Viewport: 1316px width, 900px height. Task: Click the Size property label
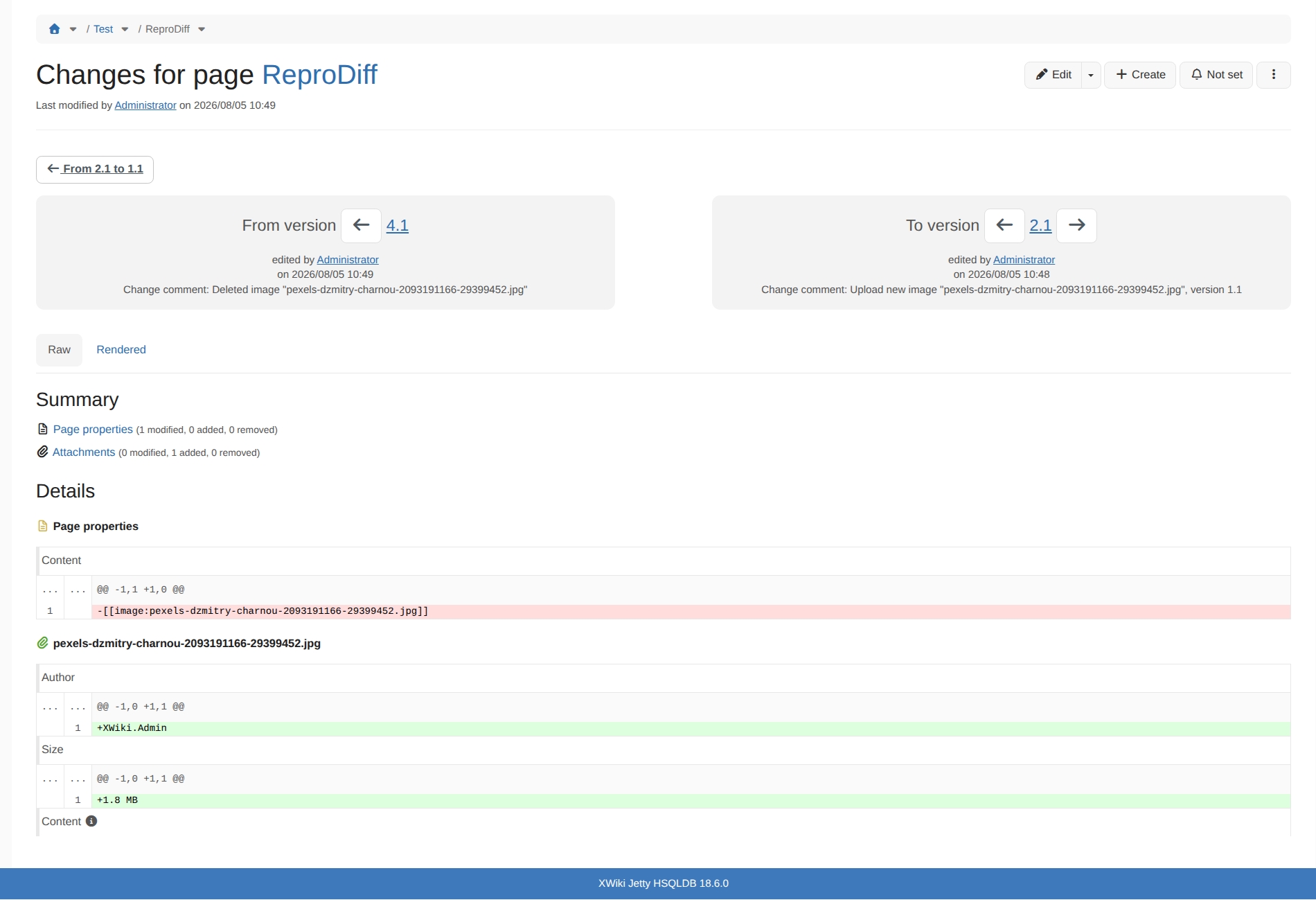tap(53, 750)
